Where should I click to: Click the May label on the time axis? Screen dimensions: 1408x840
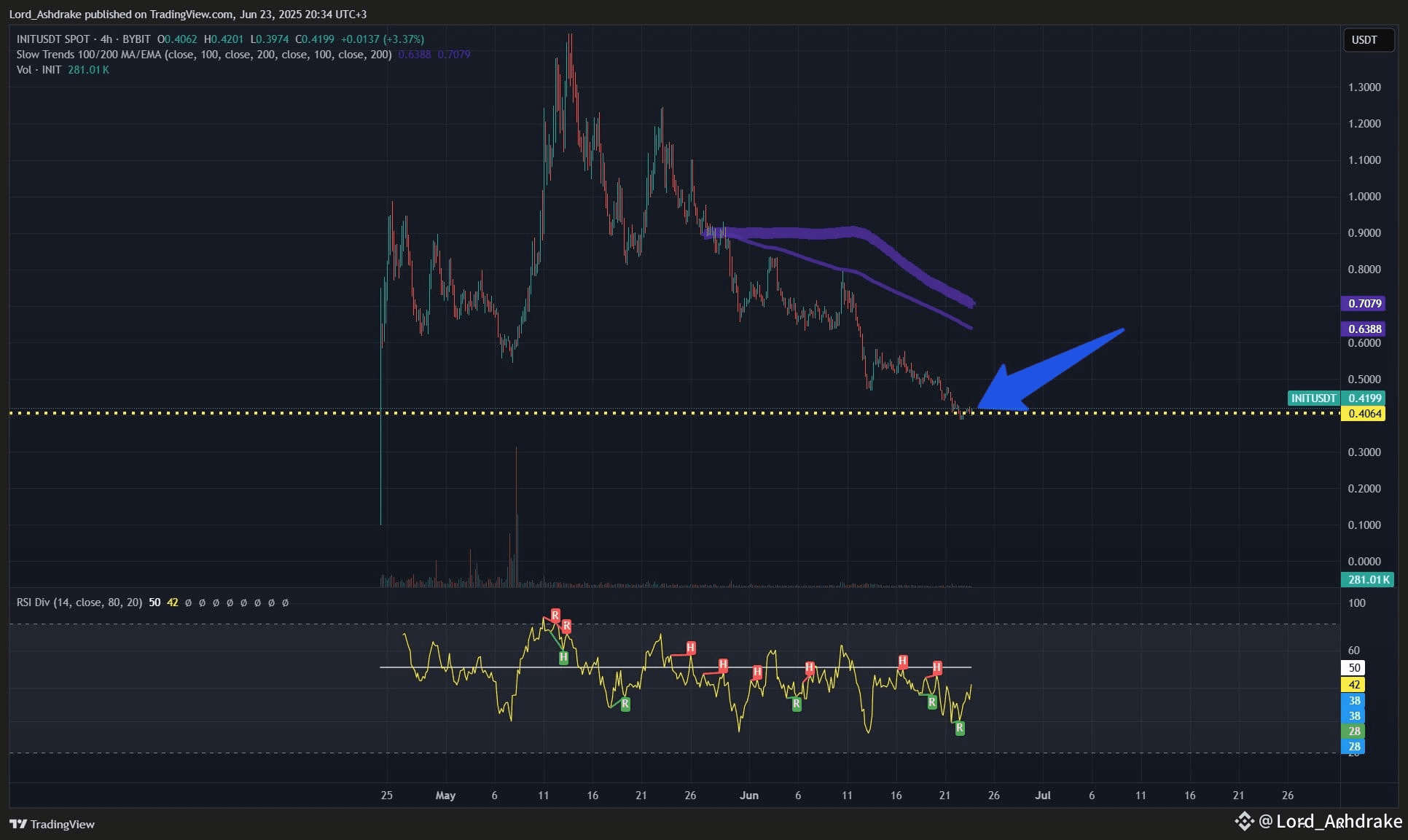(x=445, y=796)
